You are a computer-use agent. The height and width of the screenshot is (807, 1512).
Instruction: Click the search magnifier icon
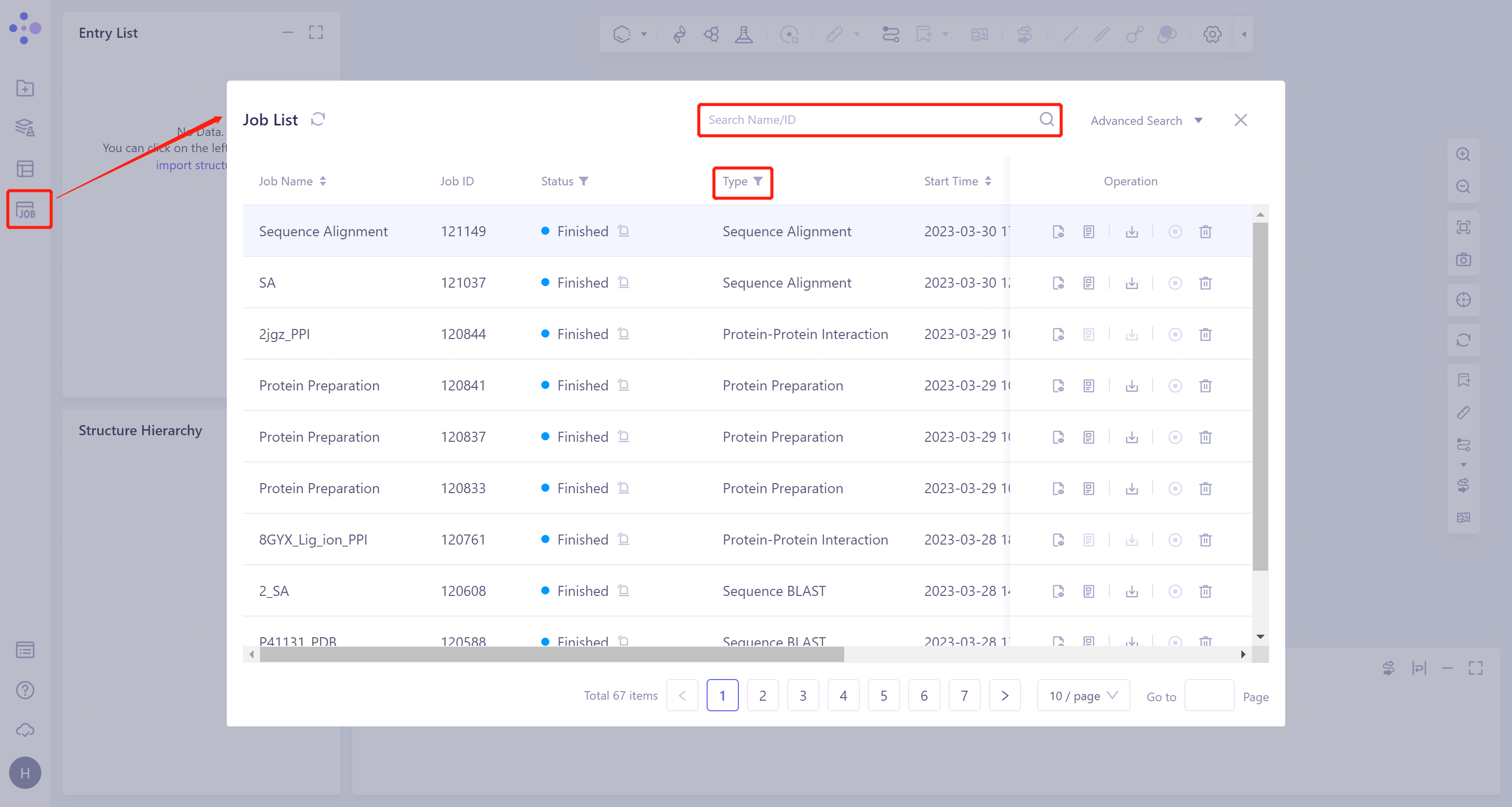[x=1046, y=120]
